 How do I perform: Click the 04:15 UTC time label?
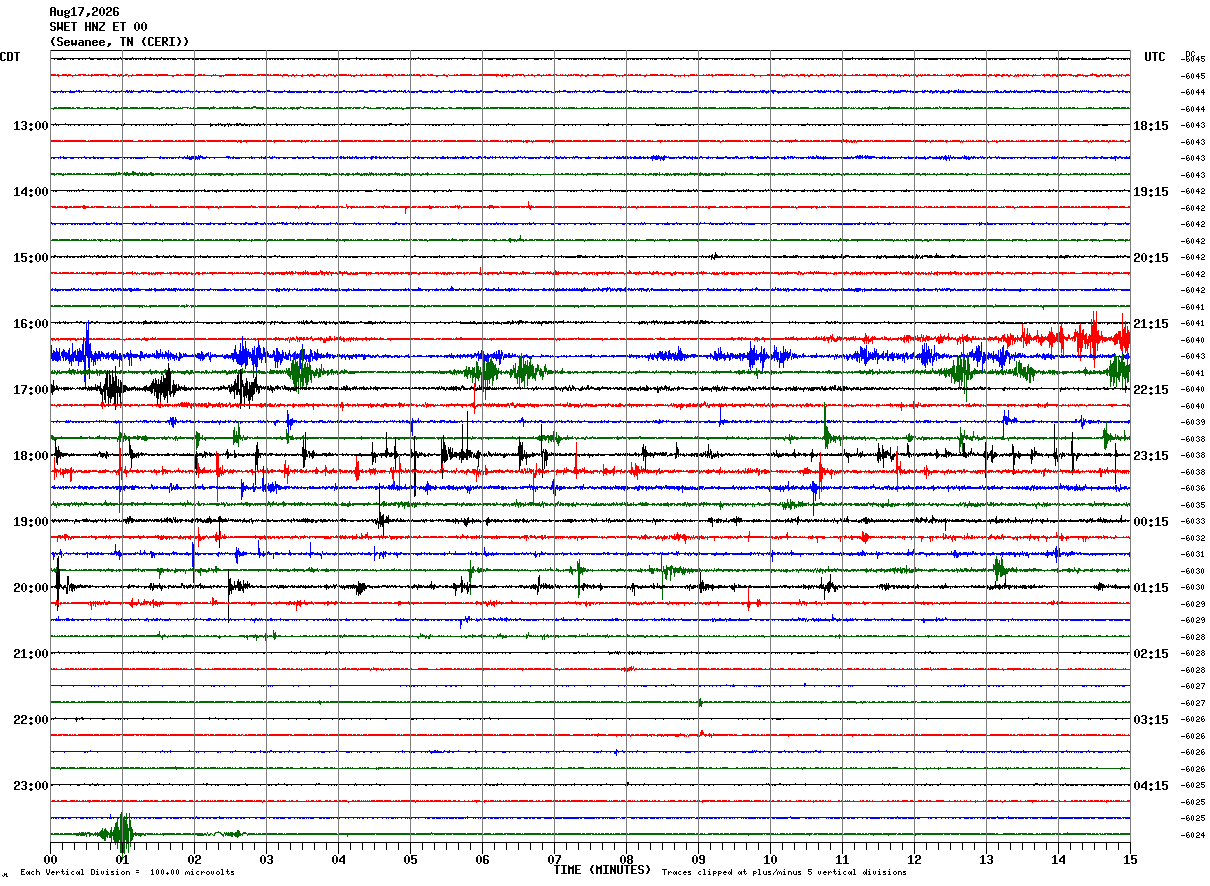(1151, 786)
